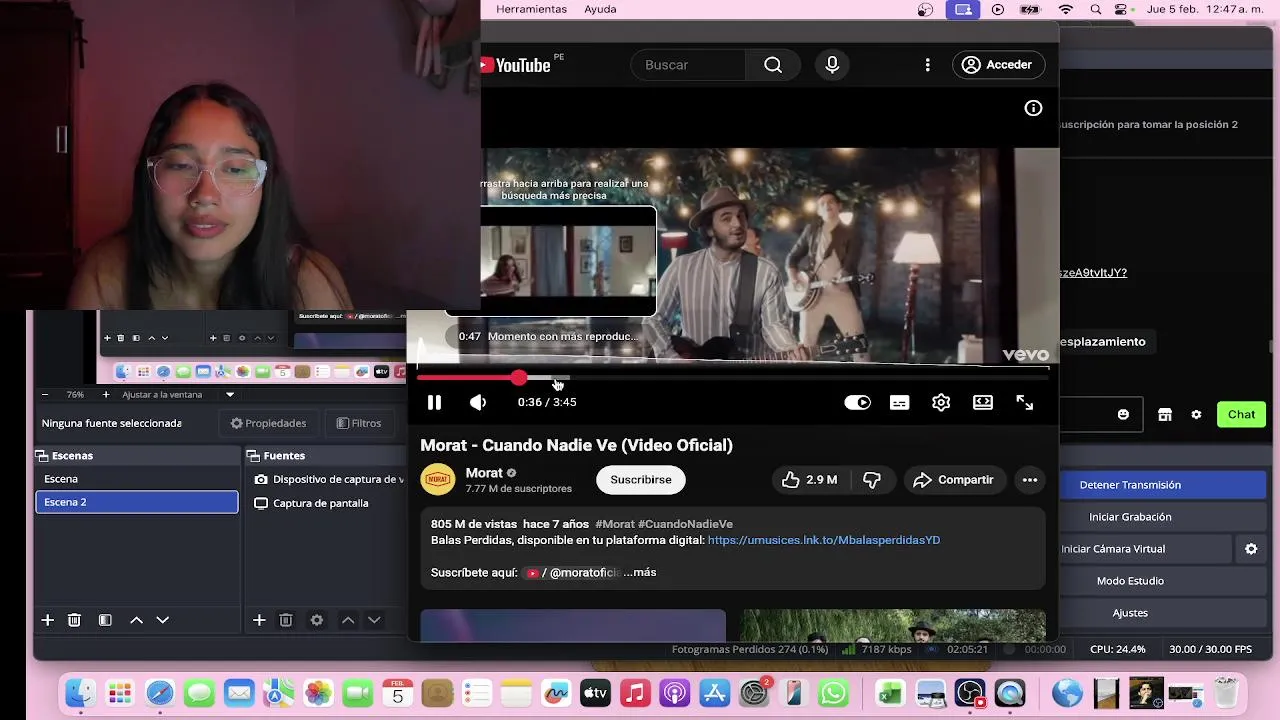Click Detener Transmisión in OBS controls
Screen dimensions: 1280x720
coord(1130,485)
